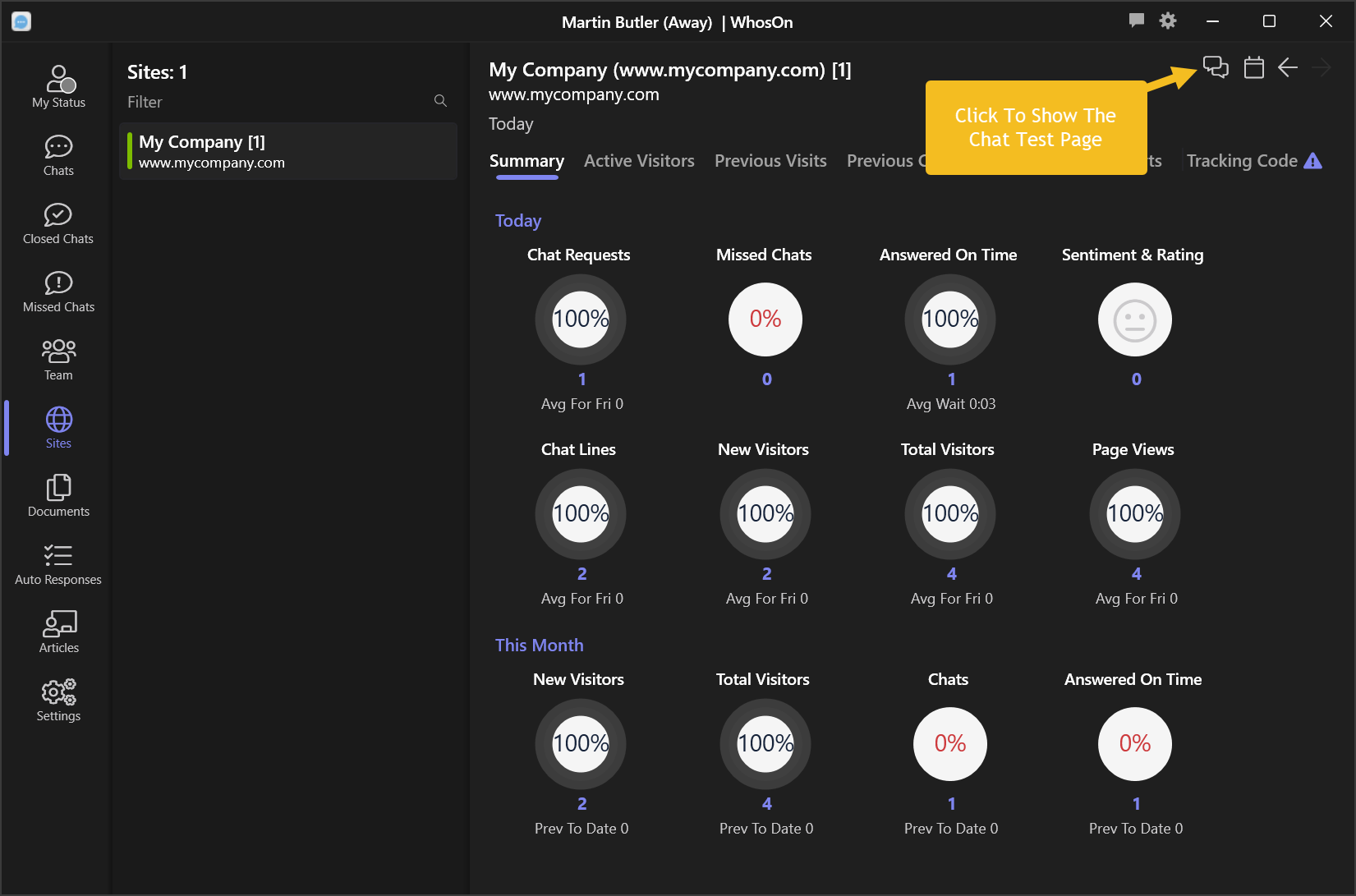Click the 'Page Views' label
Viewport: 1356px width, 896px height.
click(1133, 449)
